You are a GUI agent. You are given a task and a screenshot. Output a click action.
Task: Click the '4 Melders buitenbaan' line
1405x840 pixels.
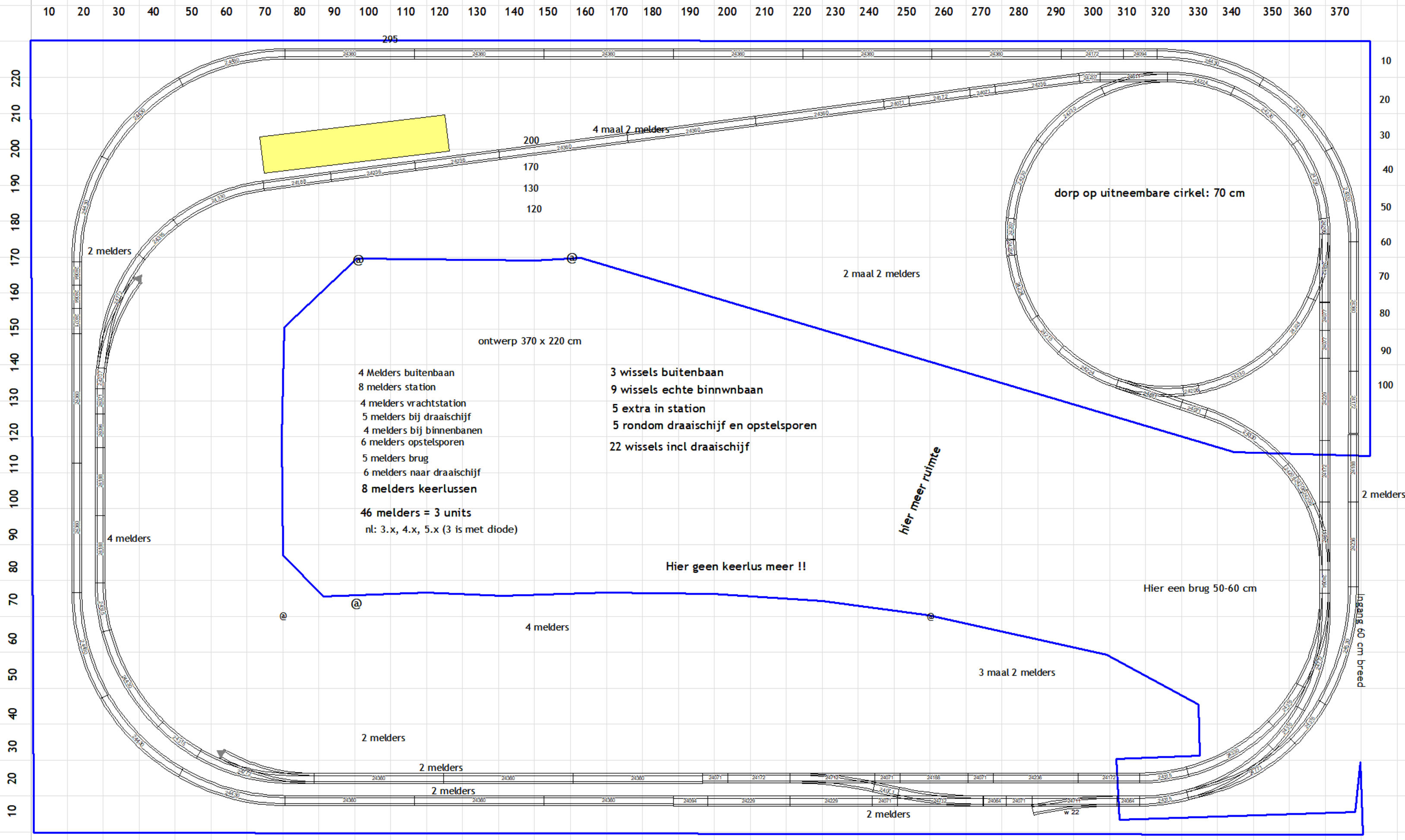tap(406, 373)
